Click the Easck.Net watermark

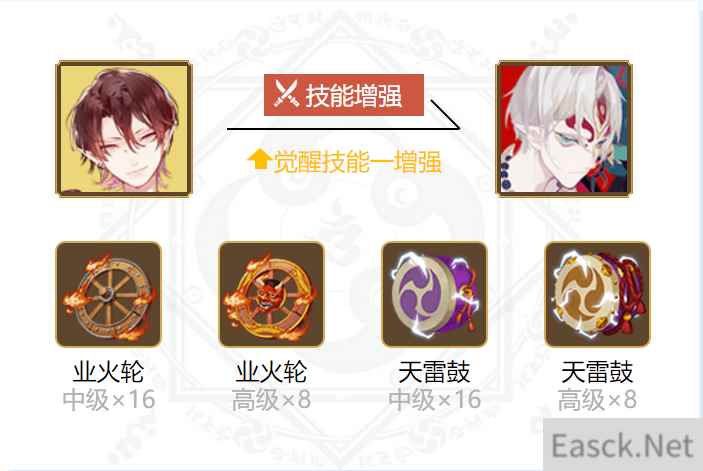click(x=622, y=445)
